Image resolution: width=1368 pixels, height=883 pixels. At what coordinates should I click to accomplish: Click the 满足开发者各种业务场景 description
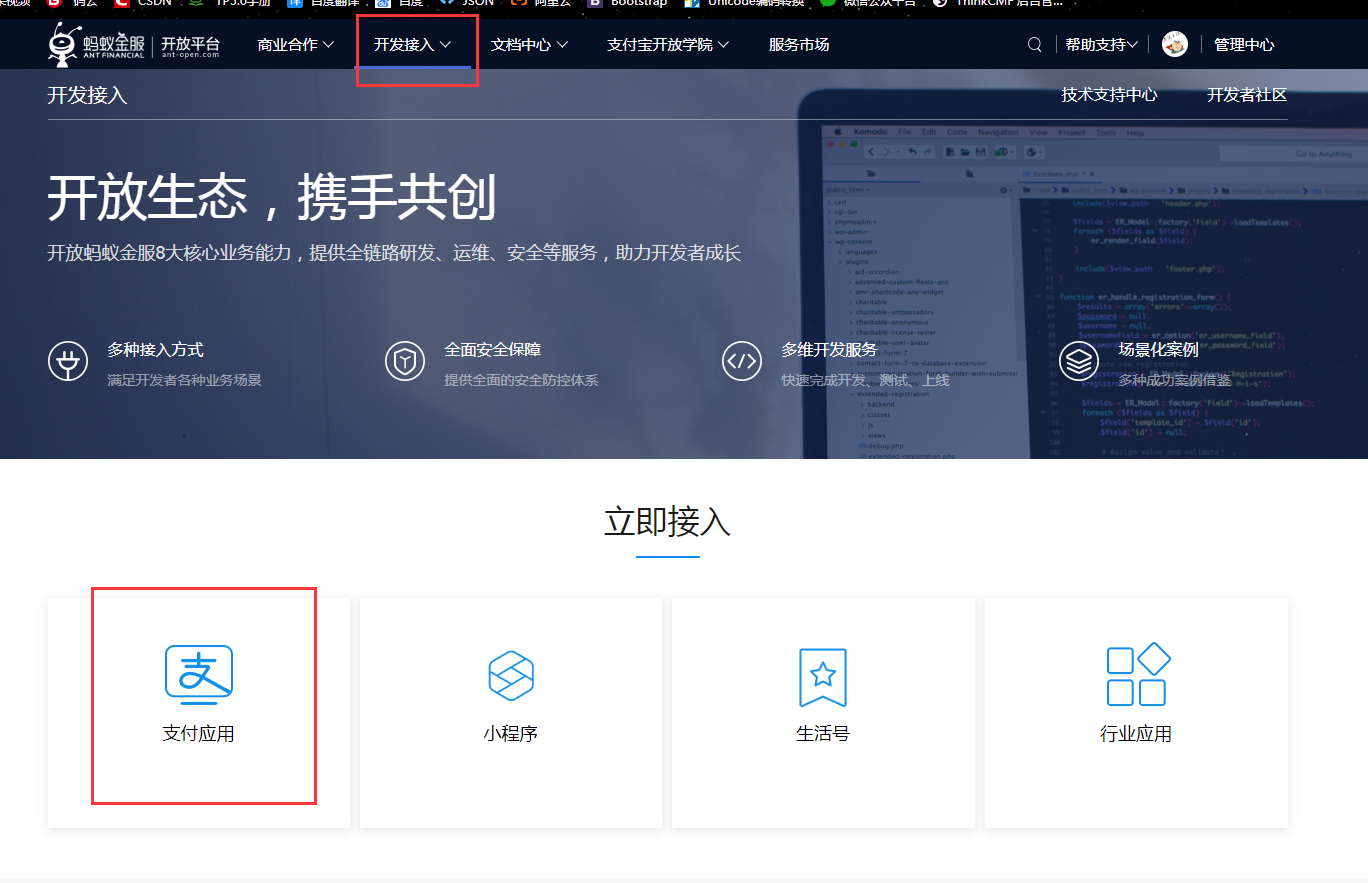(184, 380)
